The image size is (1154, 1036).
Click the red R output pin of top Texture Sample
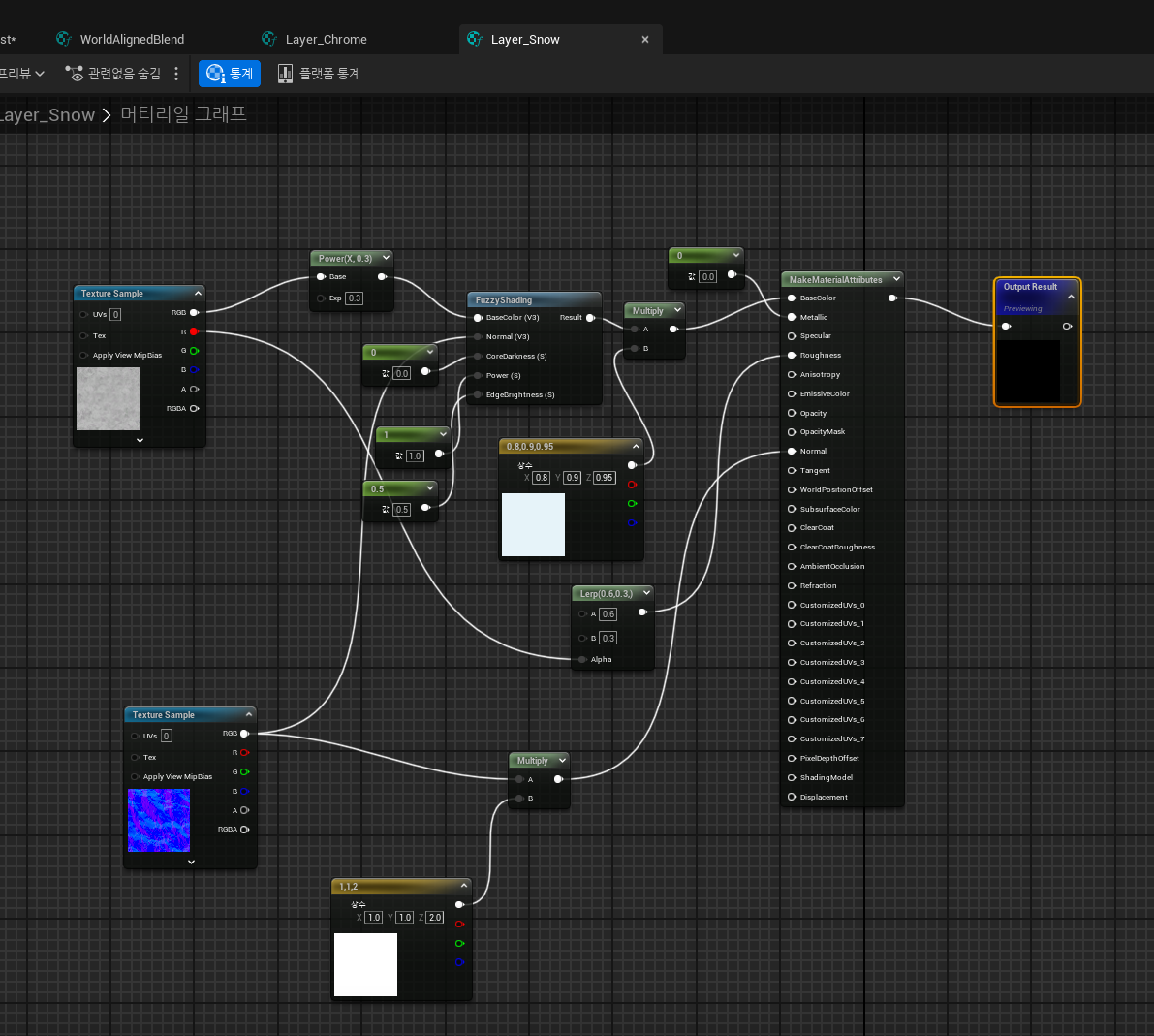tap(194, 331)
